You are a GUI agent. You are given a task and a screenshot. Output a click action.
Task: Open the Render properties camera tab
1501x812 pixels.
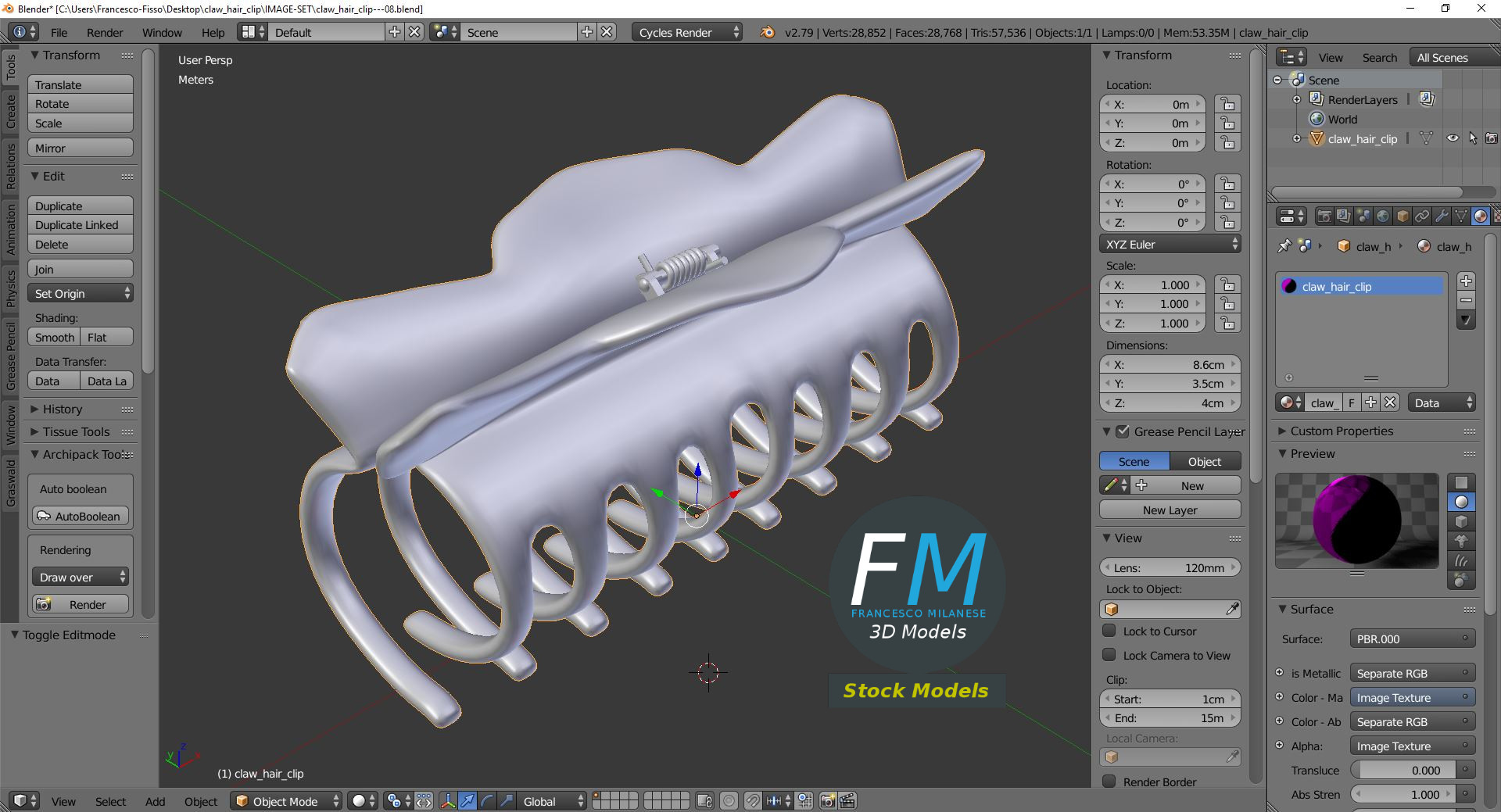pos(1324,216)
